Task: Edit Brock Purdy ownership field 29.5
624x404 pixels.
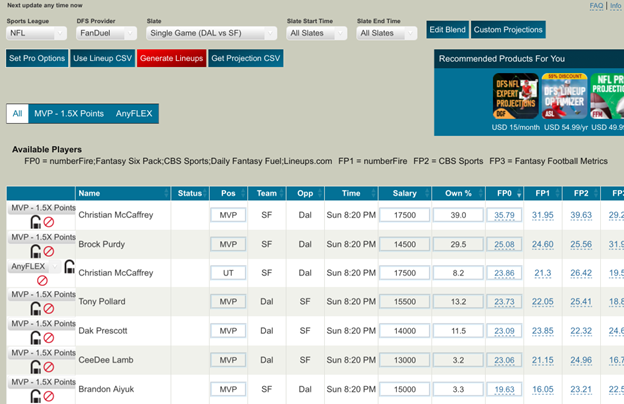Action: click(458, 244)
